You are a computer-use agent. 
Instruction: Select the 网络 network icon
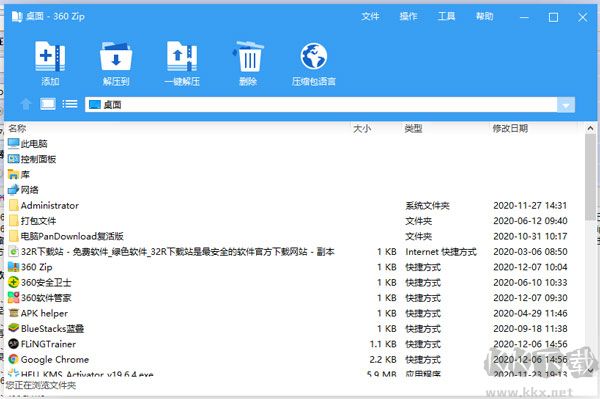click(x=13, y=189)
